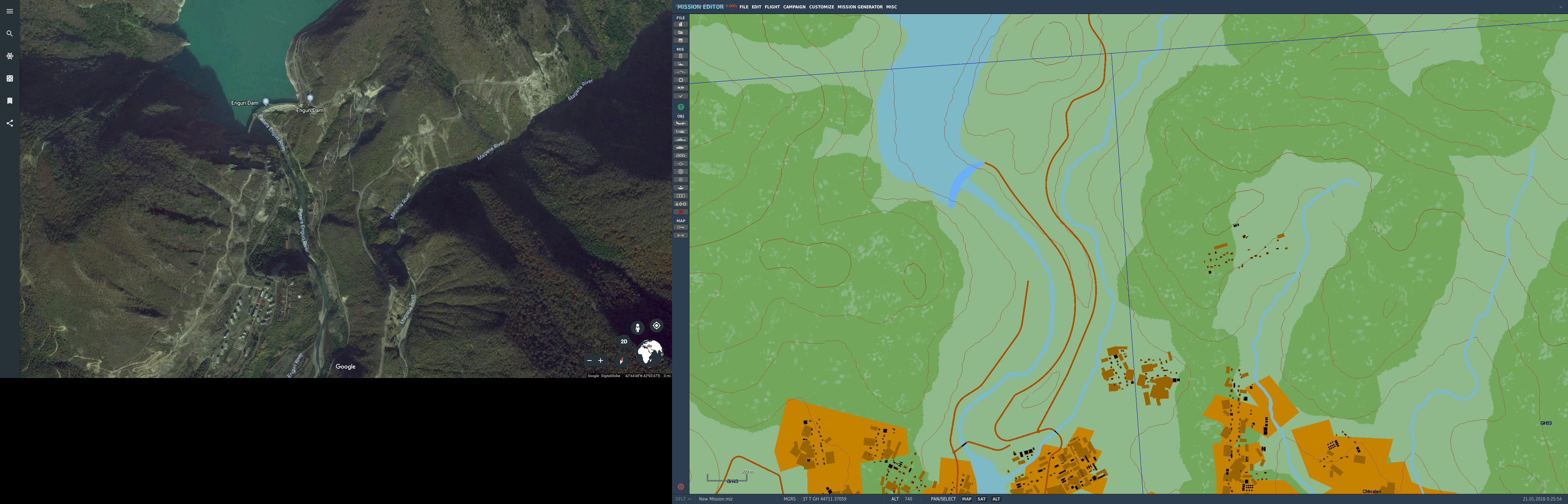Image resolution: width=1568 pixels, height=504 pixels.
Task: Open the FLIGHT menu
Action: [772, 7]
